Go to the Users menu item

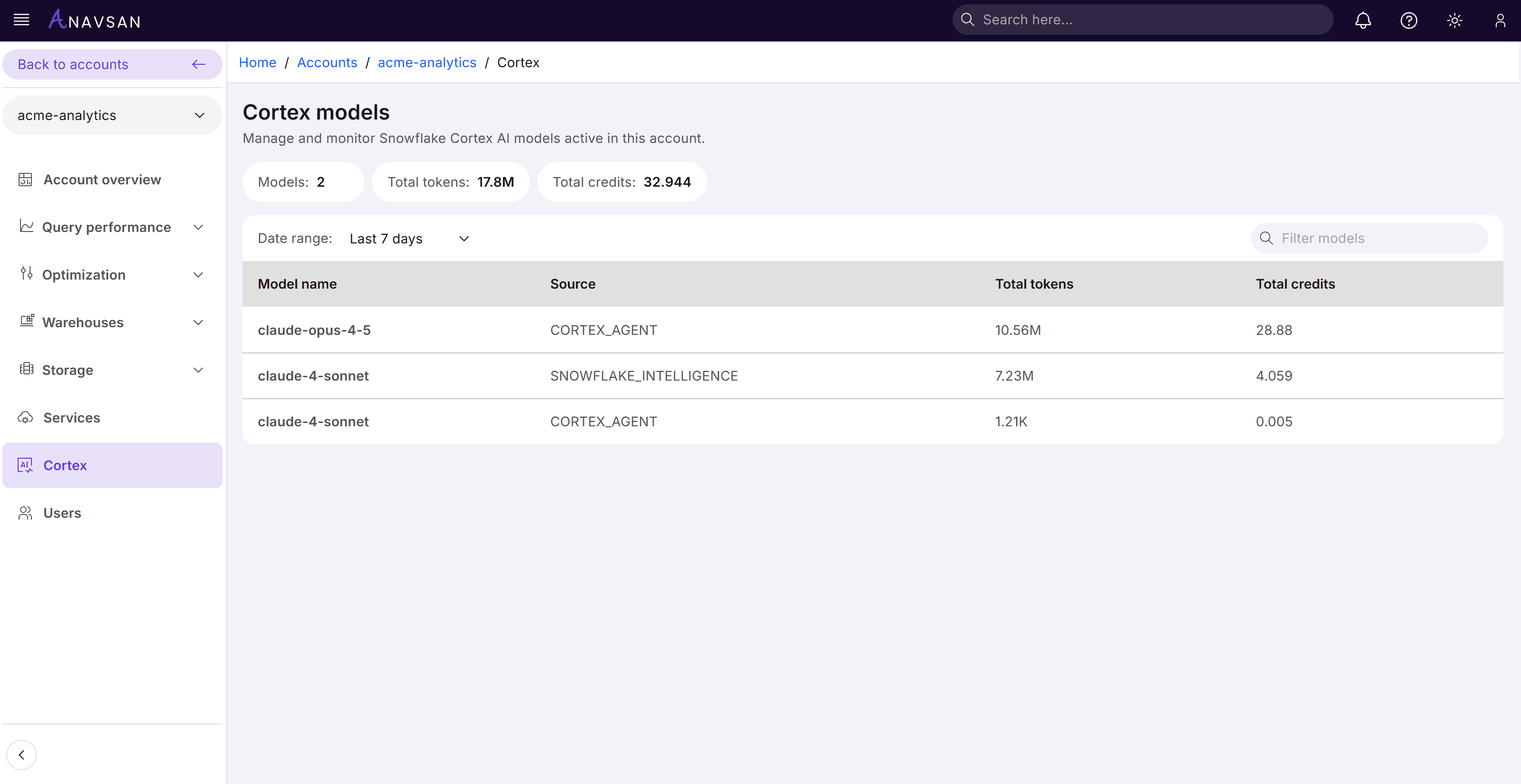62,513
